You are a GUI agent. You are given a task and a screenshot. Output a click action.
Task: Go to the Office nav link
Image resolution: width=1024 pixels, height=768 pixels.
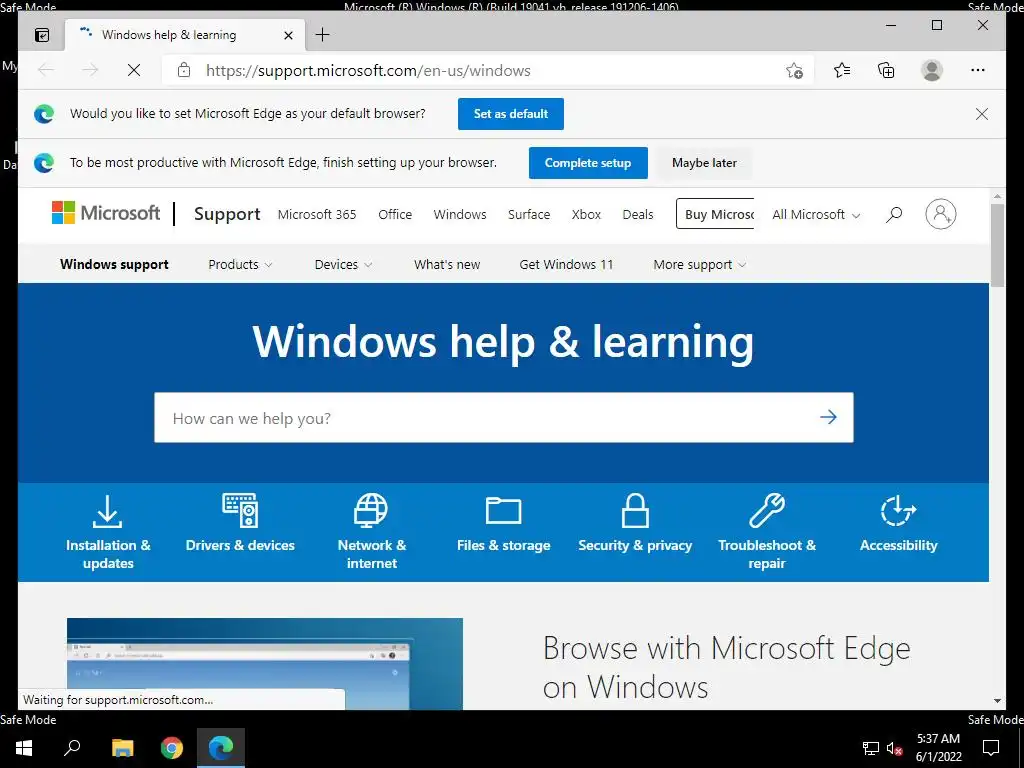click(395, 214)
